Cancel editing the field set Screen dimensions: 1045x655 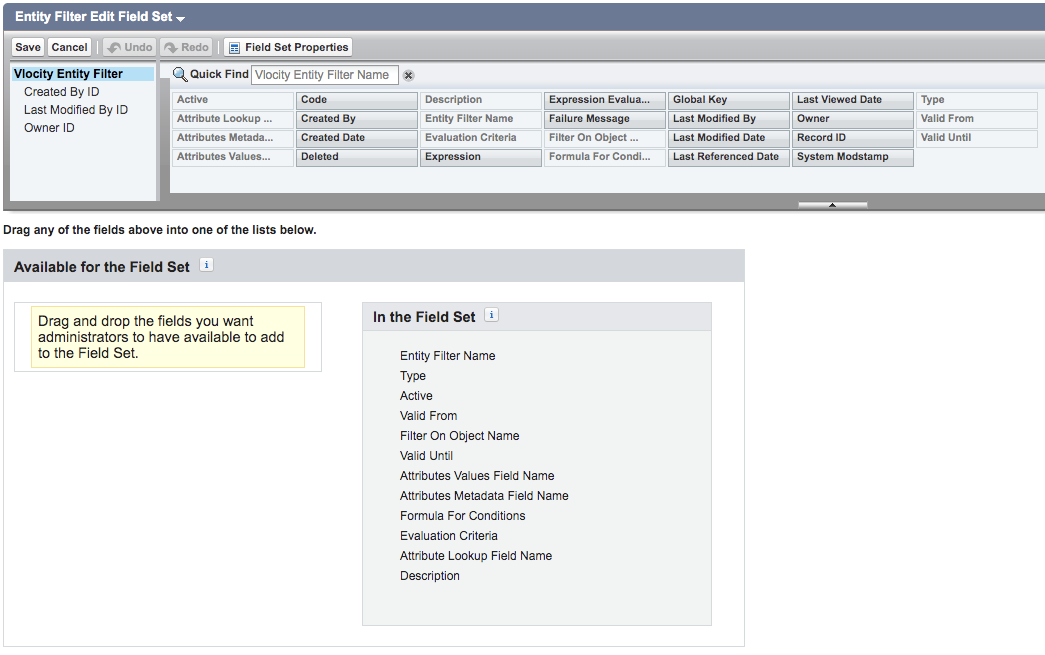pyautogui.click(x=69, y=47)
